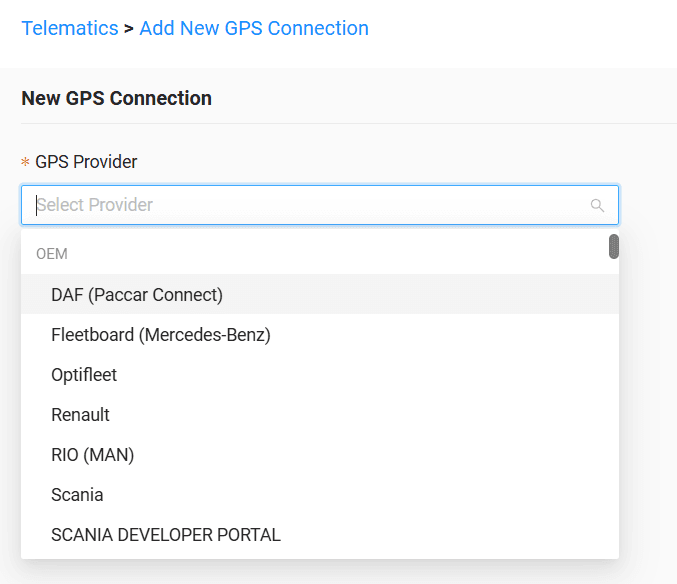Choose the RIO (MAN) option
The height and width of the screenshot is (584, 677).
(x=92, y=455)
